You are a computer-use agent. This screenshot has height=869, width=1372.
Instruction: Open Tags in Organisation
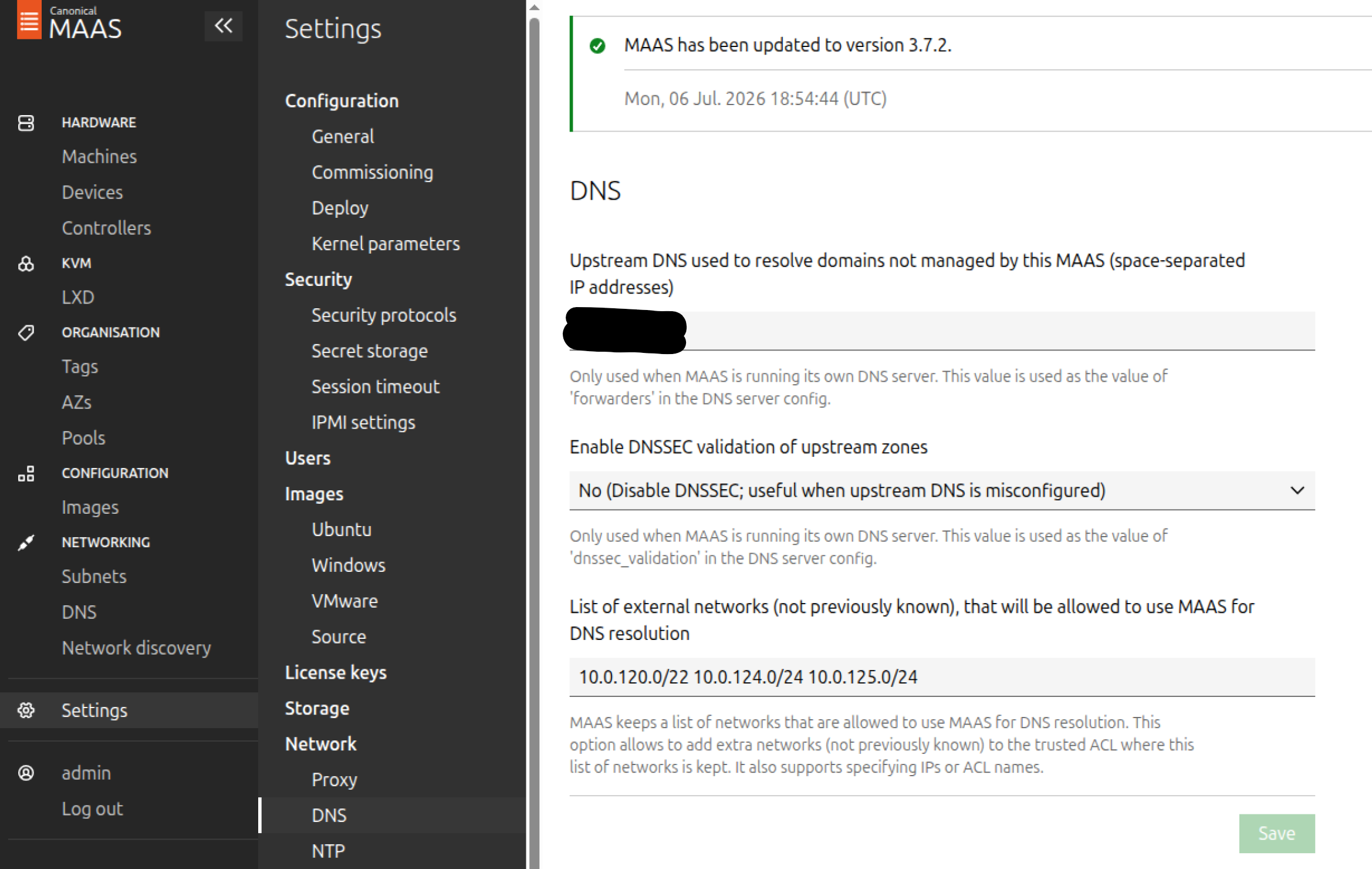tap(80, 367)
